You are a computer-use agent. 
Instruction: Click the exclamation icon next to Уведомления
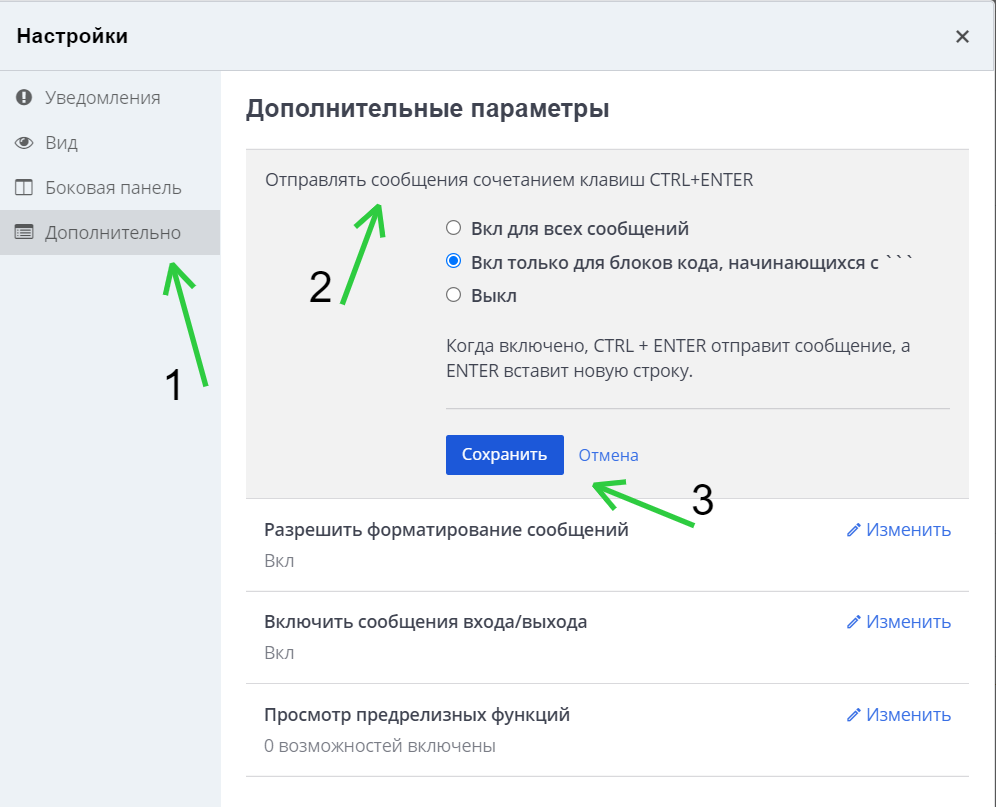[x=23, y=97]
